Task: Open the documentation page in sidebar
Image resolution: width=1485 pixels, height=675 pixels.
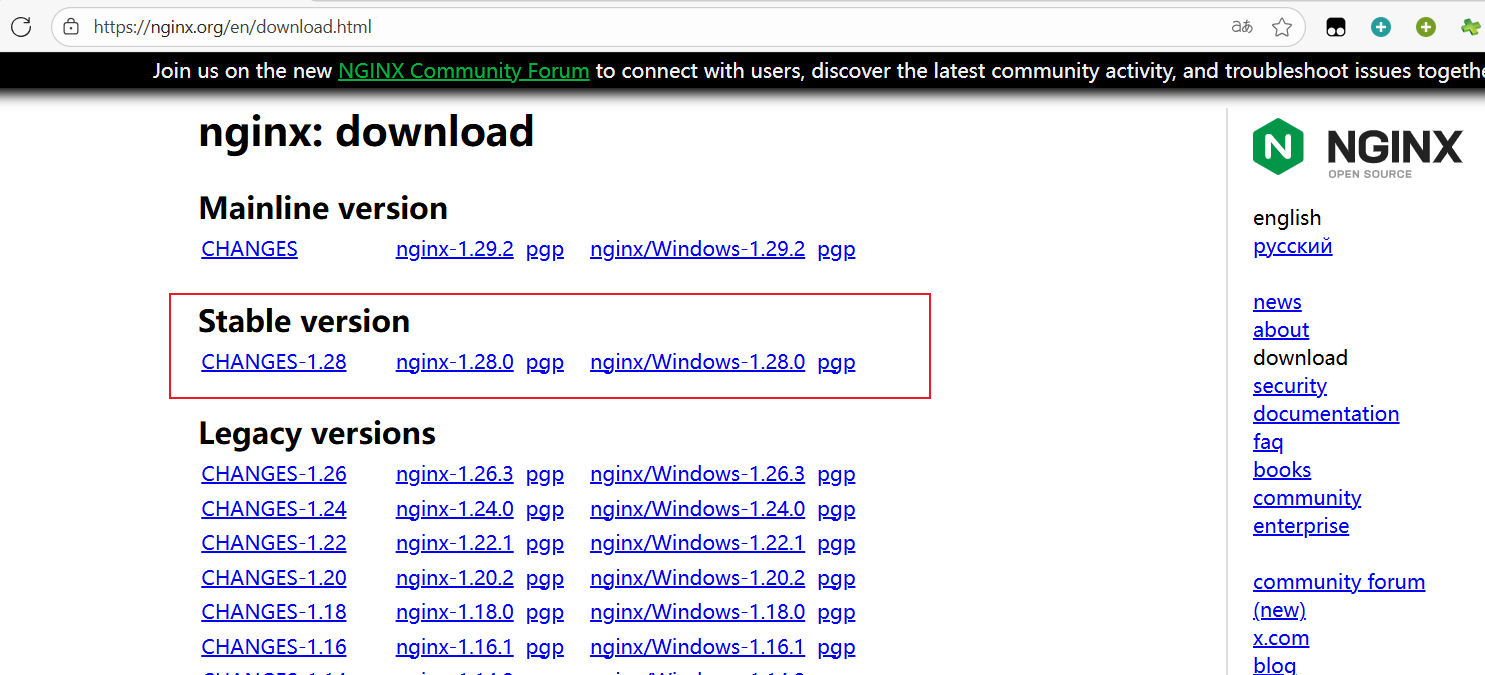Action: point(1326,414)
